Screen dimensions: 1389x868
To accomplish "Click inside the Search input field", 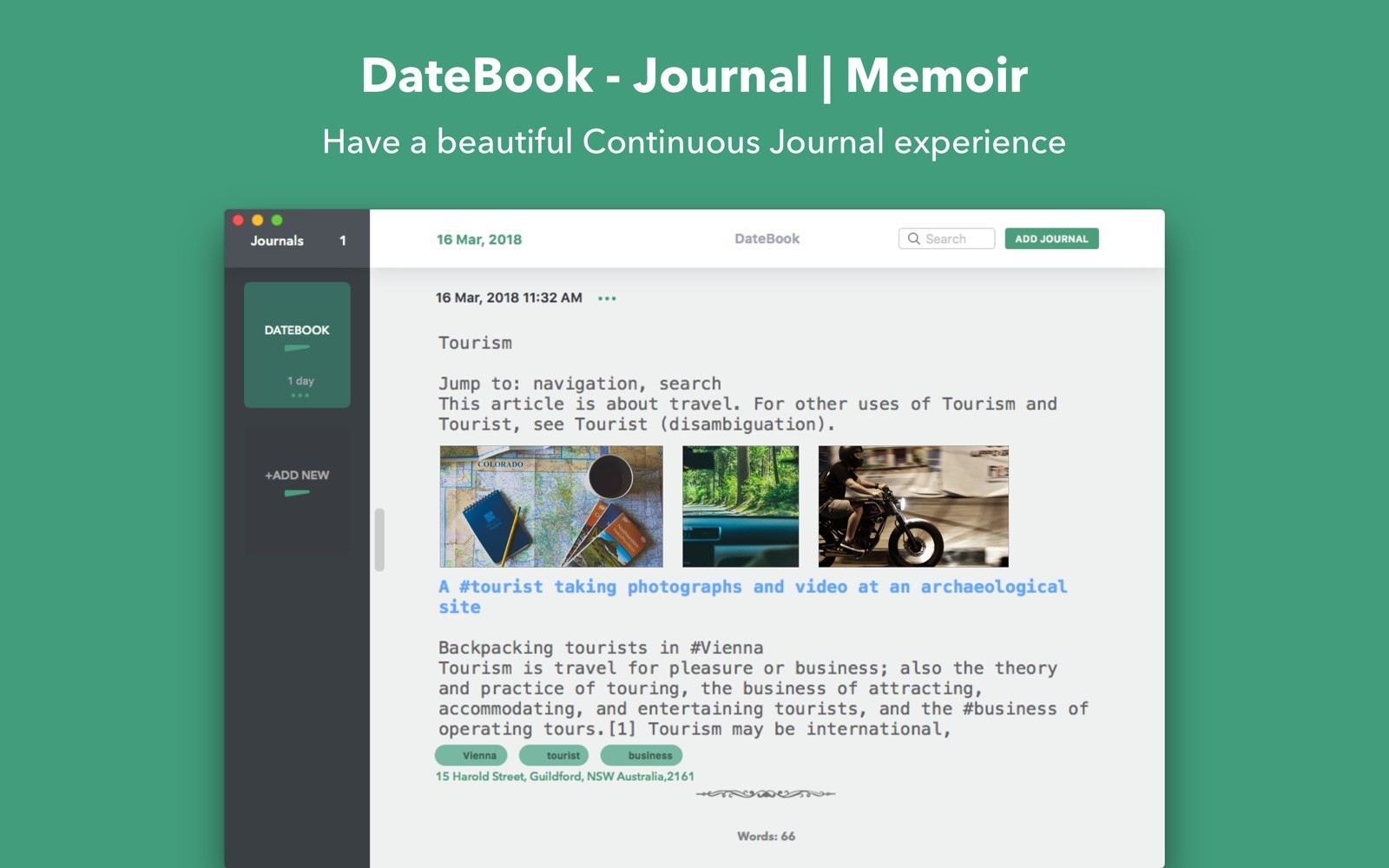I will coord(951,238).
